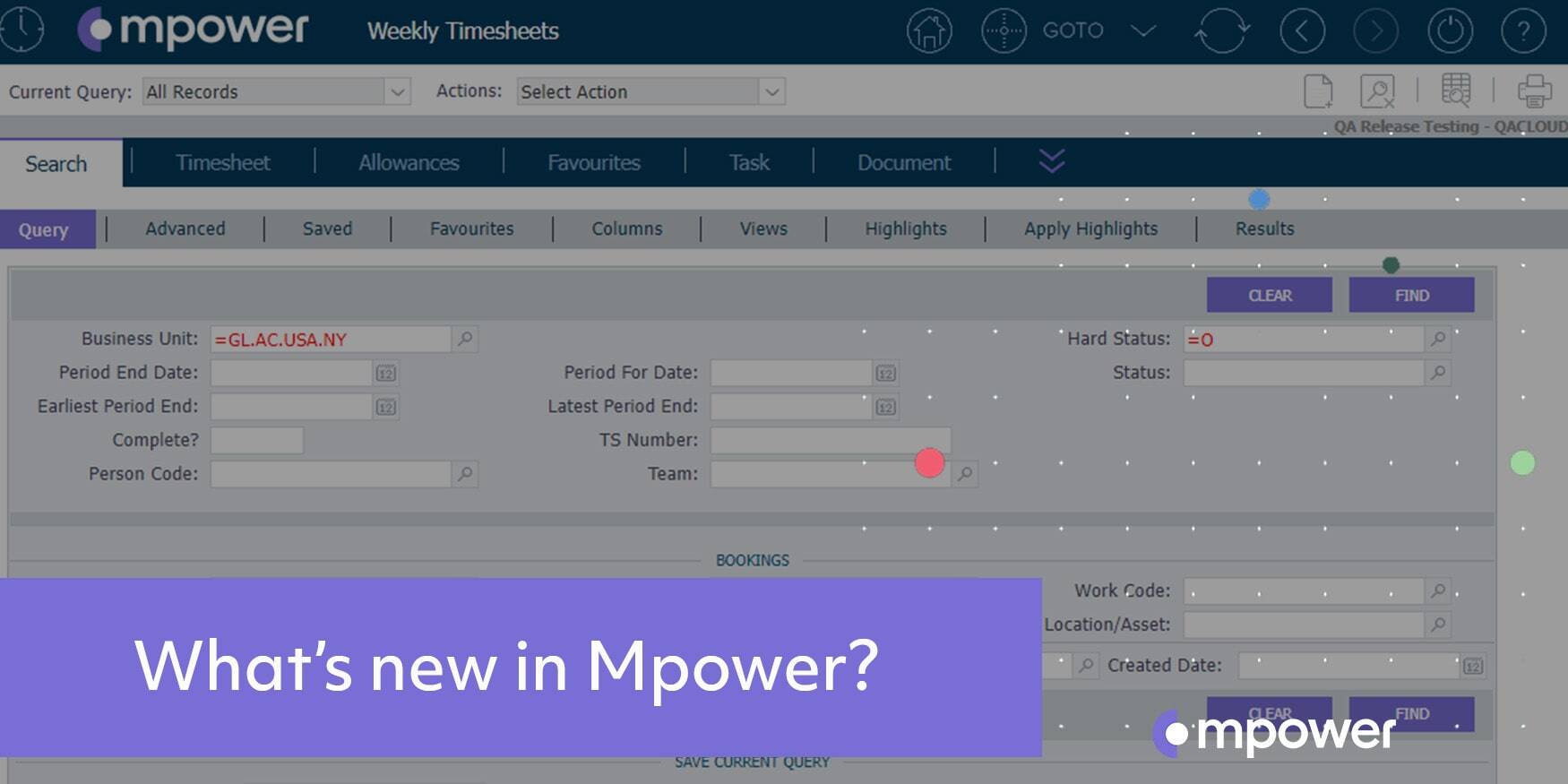Screen dimensions: 1568x784
Task: Switch to the Timesheet tab
Action: click(222, 163)
